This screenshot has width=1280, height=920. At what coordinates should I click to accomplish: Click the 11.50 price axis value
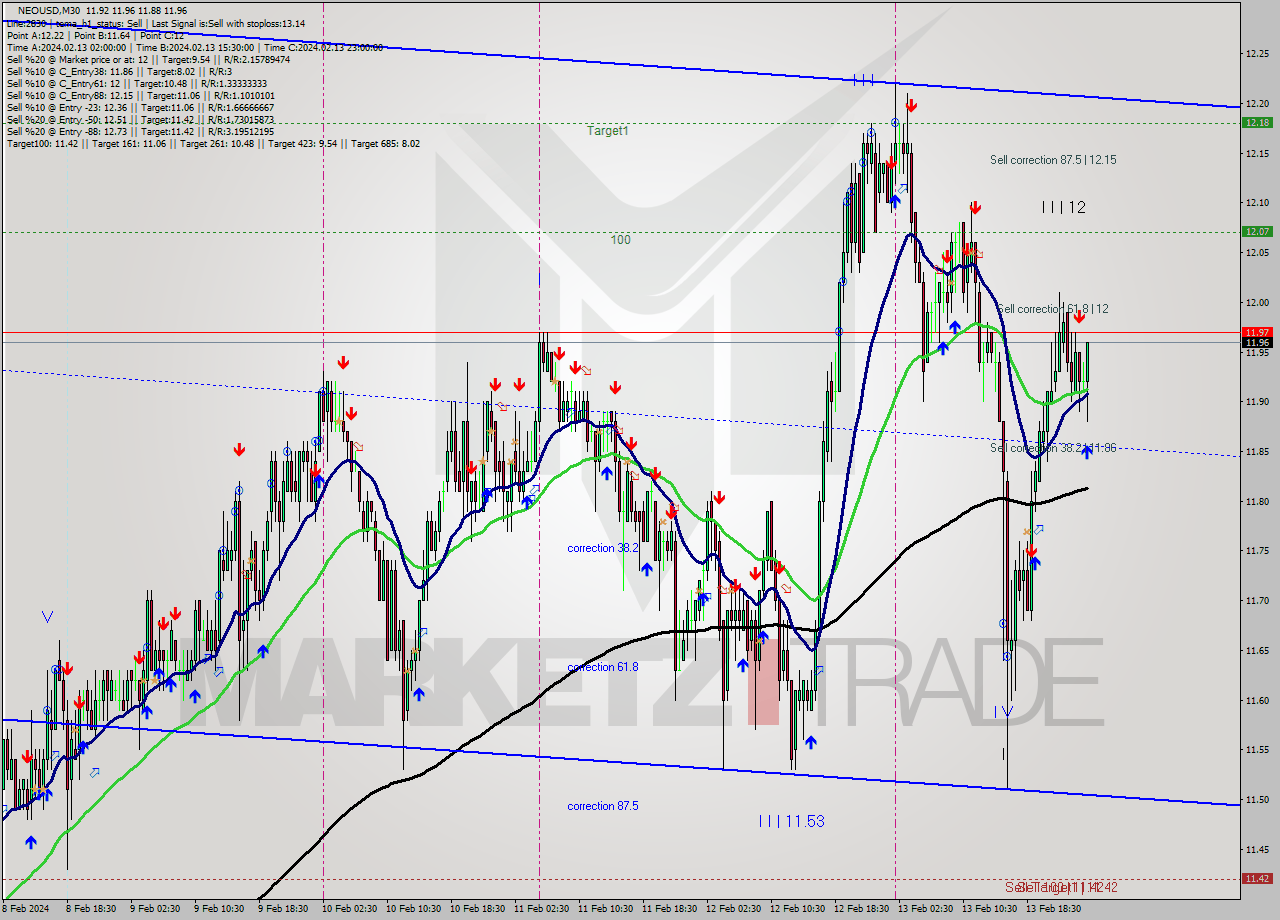point(1257,799)
